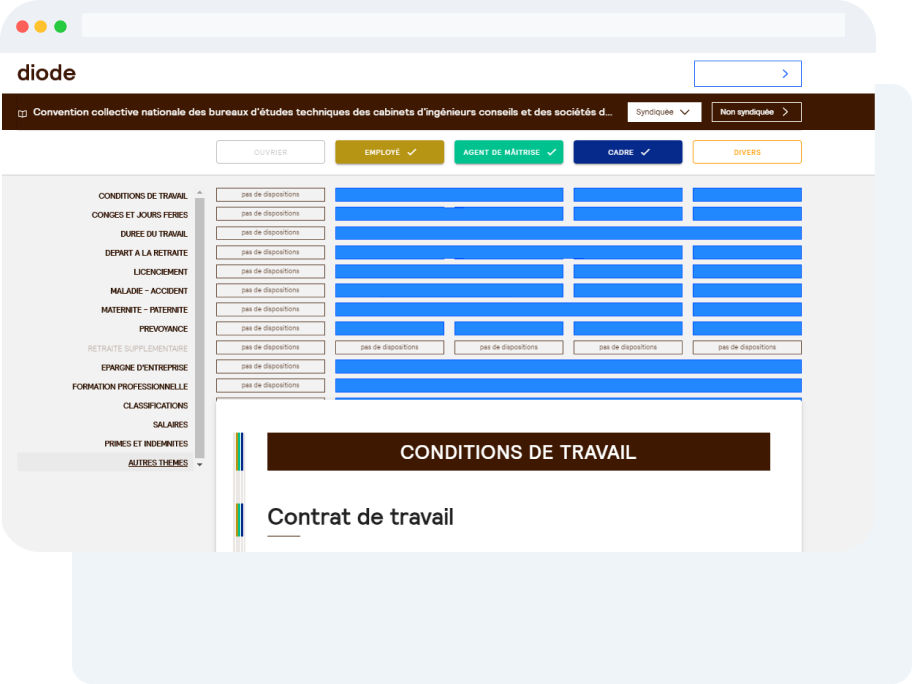This screenshot has width=912, height=684.
Task: Click color stripe beside Conditions de travail header
Action: [x=239, y=452]
